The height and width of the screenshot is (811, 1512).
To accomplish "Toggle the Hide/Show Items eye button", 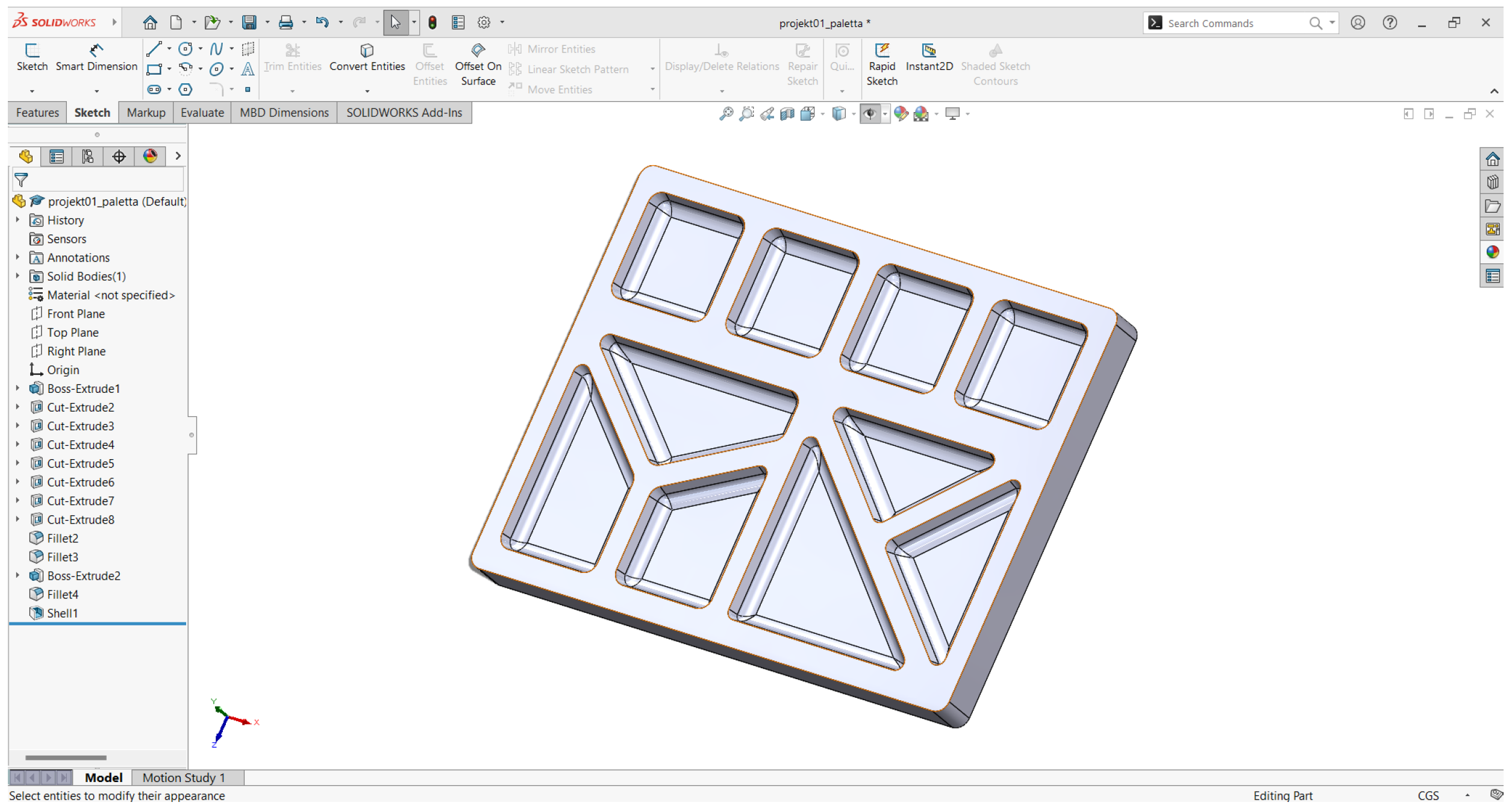I will (869, 114).
